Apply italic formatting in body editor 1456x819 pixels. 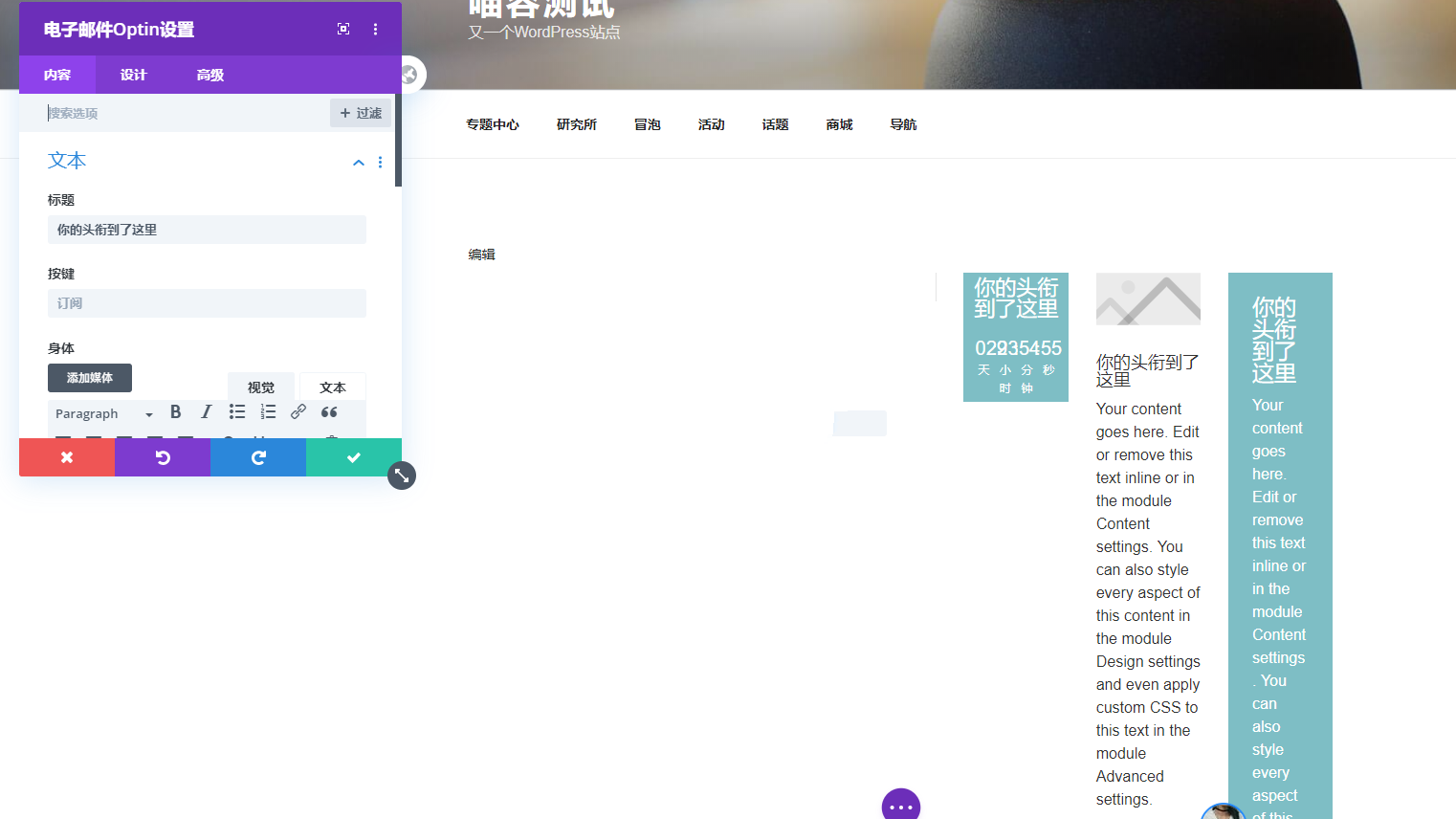click(x=207, y=412)
